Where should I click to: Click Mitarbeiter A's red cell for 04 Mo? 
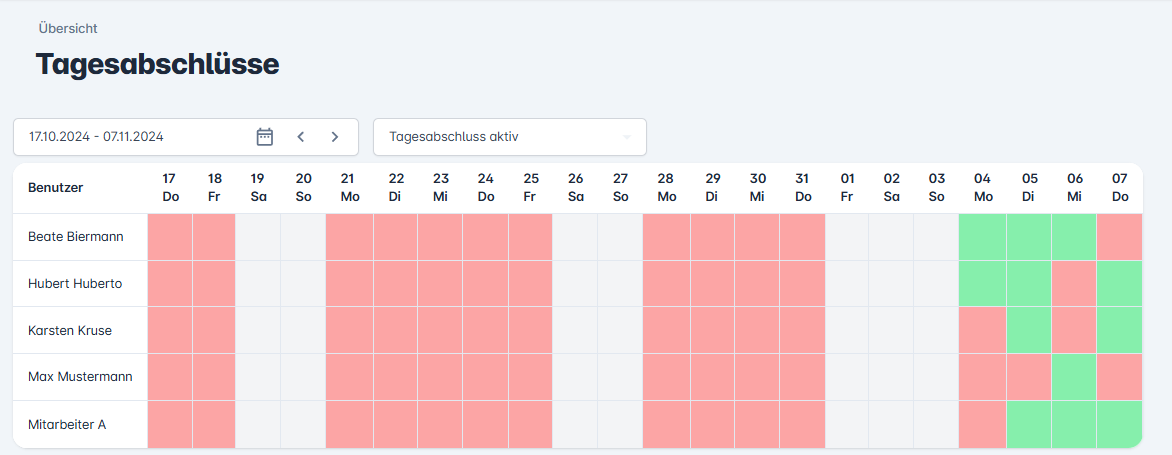click(983, 424)
